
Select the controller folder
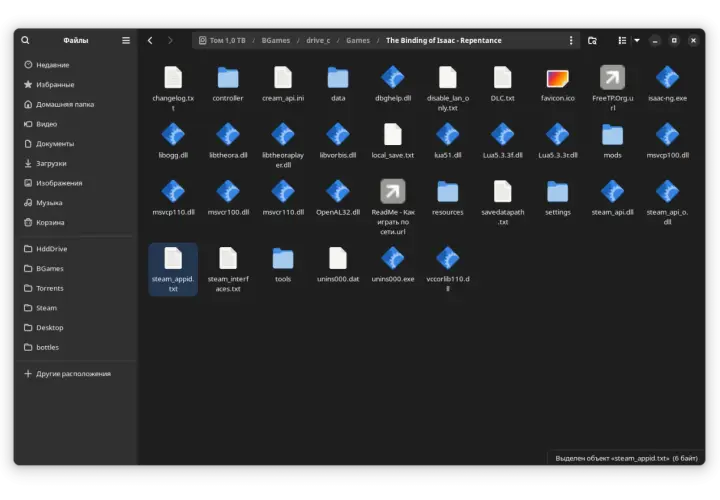point(228,84)
